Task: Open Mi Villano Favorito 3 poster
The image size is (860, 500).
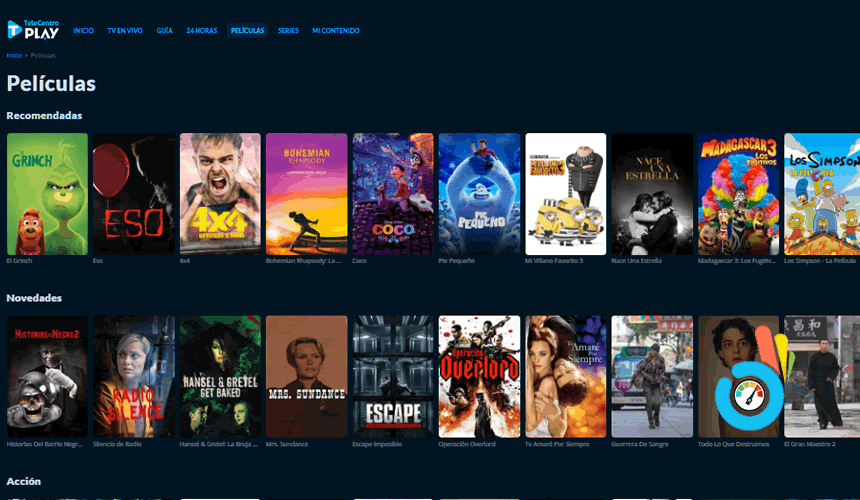Action: pos(565,194)
